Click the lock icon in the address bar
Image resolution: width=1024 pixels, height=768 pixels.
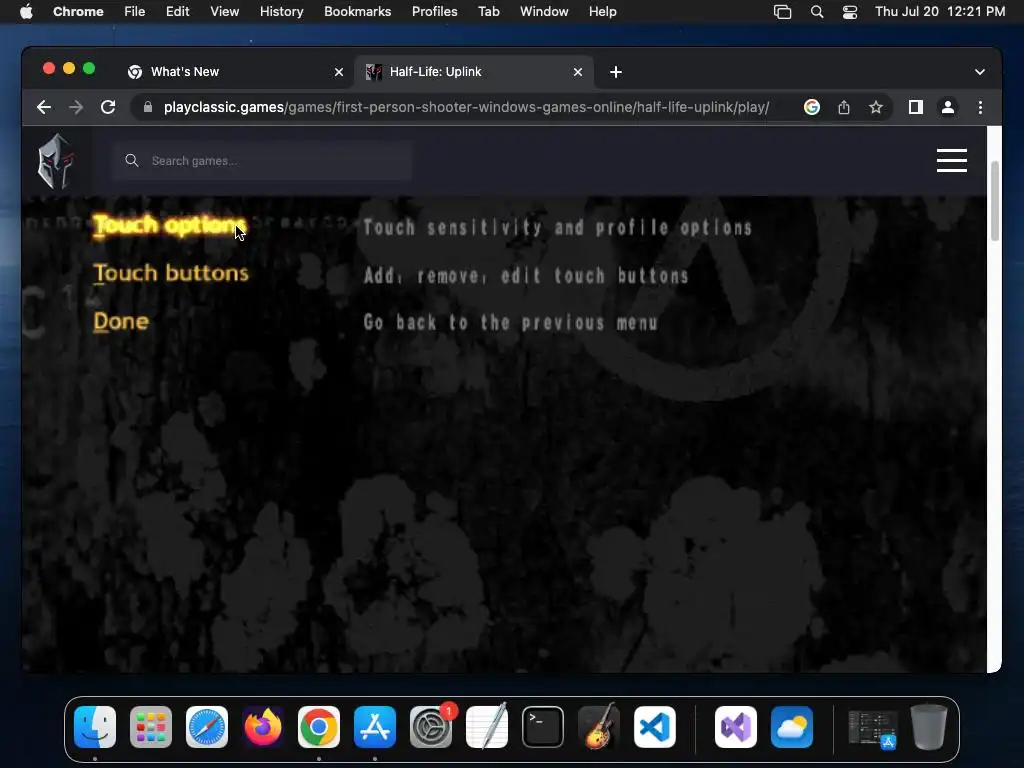pos(148,107)
